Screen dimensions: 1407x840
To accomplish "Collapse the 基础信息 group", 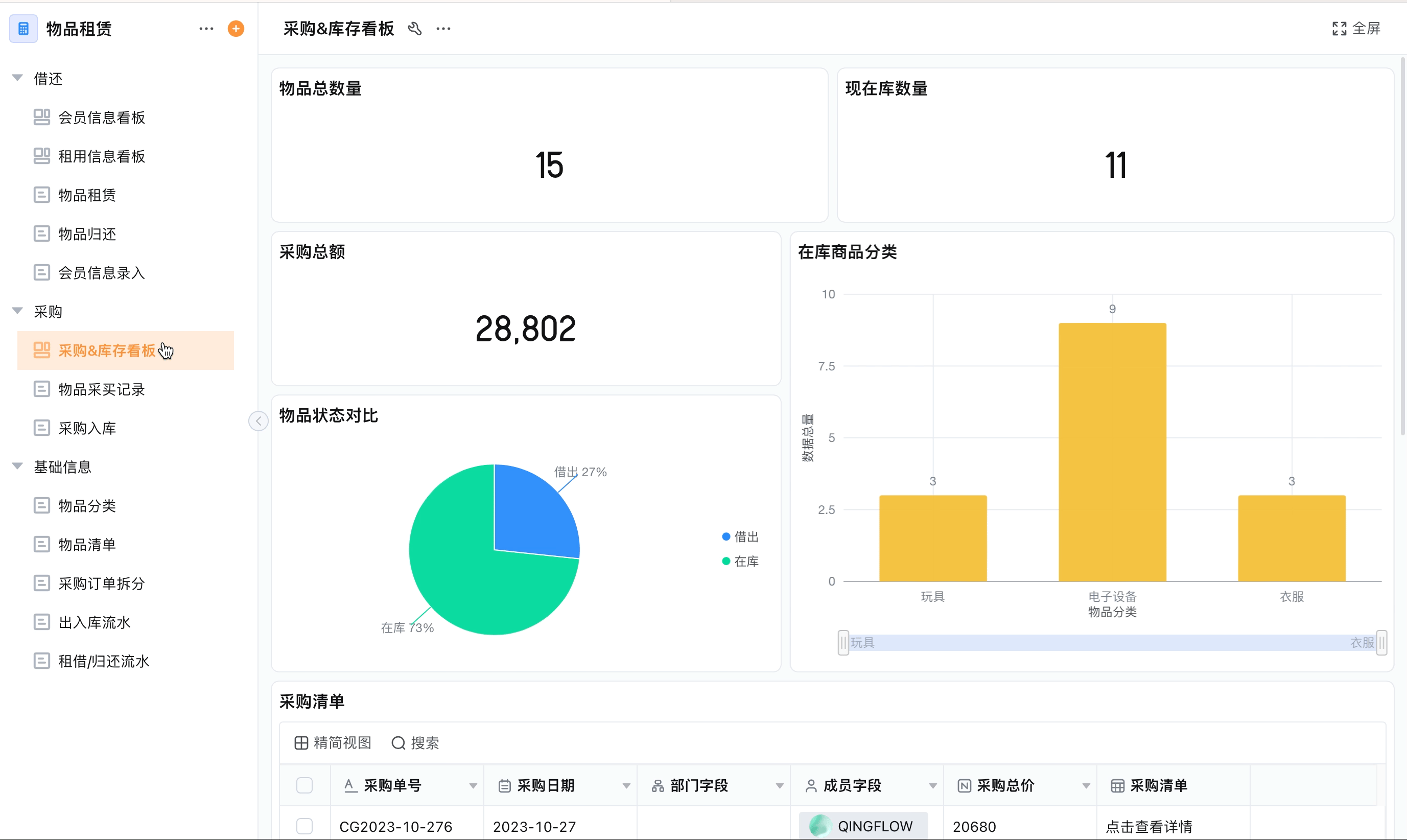I will pyautogui.click(x=17, y=466).
